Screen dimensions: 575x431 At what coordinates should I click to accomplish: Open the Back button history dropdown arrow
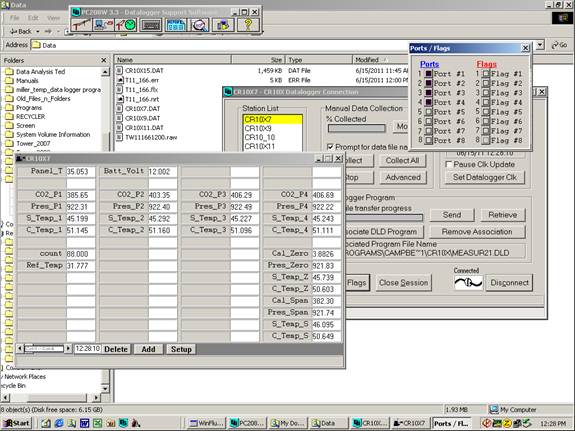(x=38, y=32)
